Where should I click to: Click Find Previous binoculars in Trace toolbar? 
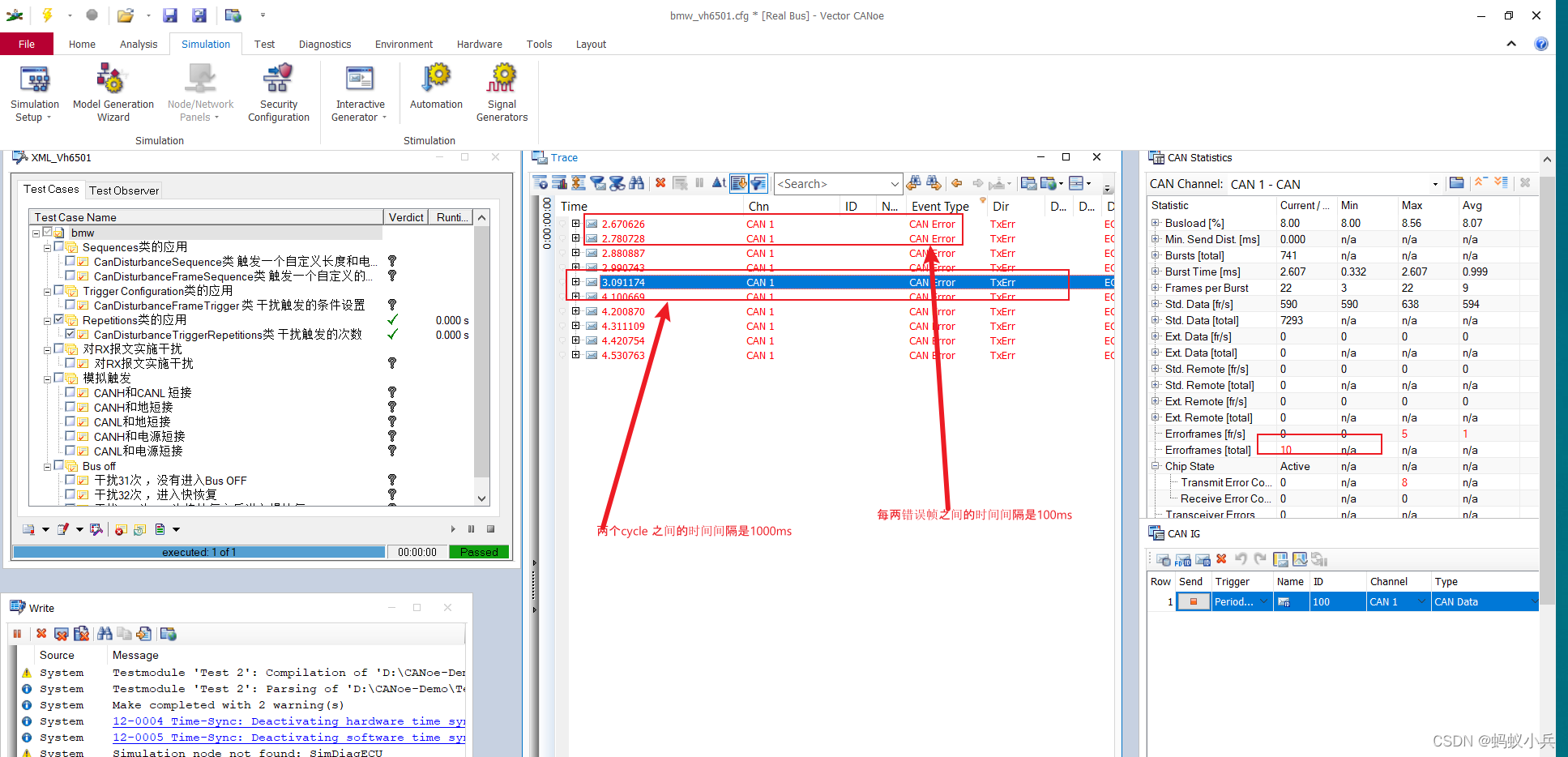(914, 183)
